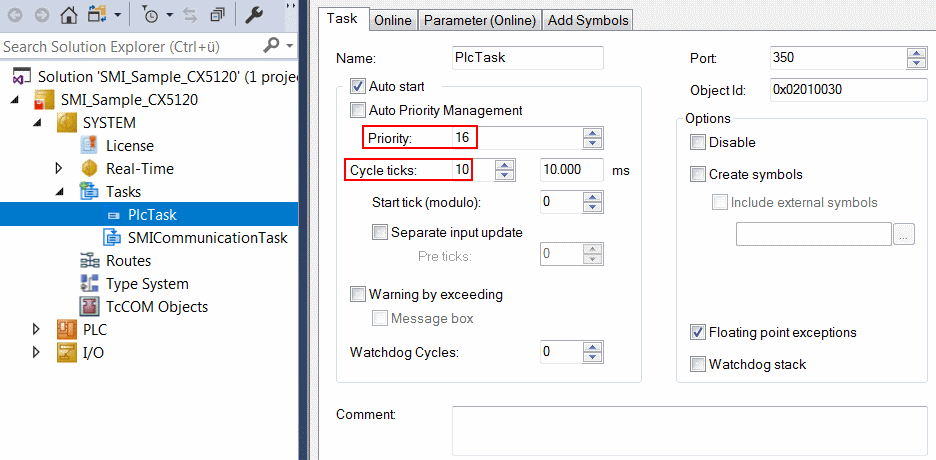Image resolution: width=936 pixels, height=460 pixels.
Task: Click the Home icon in Solution Explorer toolbar
Action: coord(69,15)
